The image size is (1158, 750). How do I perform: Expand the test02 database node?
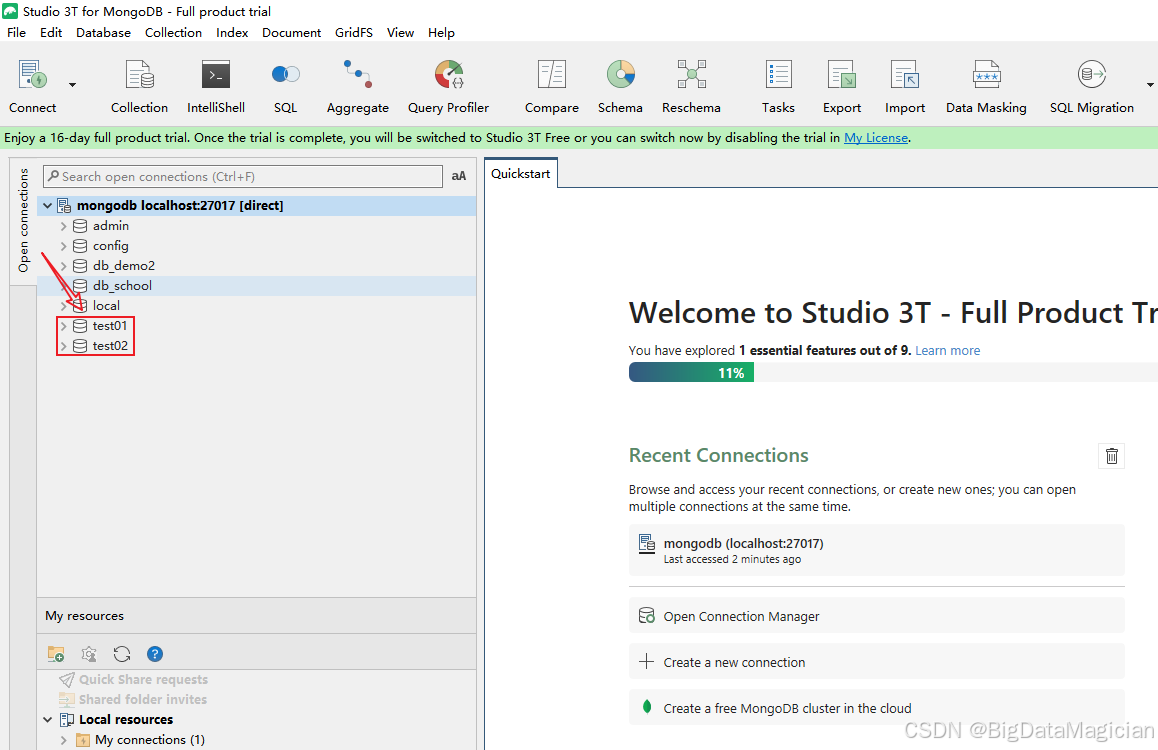tap(64, 345)
